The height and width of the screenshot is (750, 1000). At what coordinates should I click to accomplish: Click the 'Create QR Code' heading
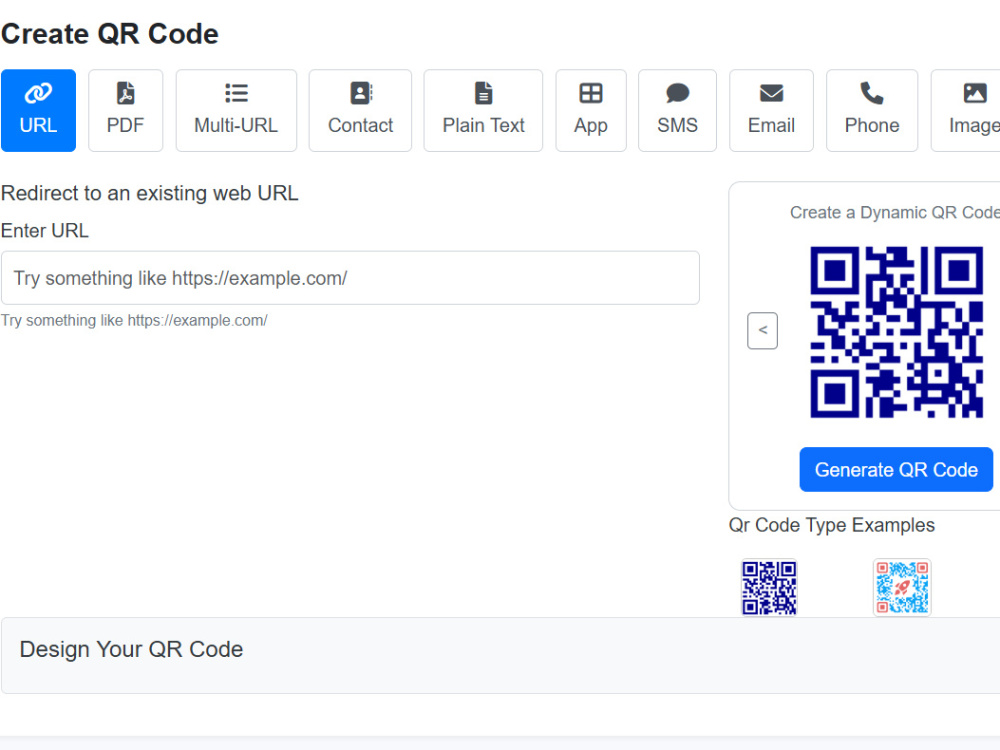tap(110, 34)
